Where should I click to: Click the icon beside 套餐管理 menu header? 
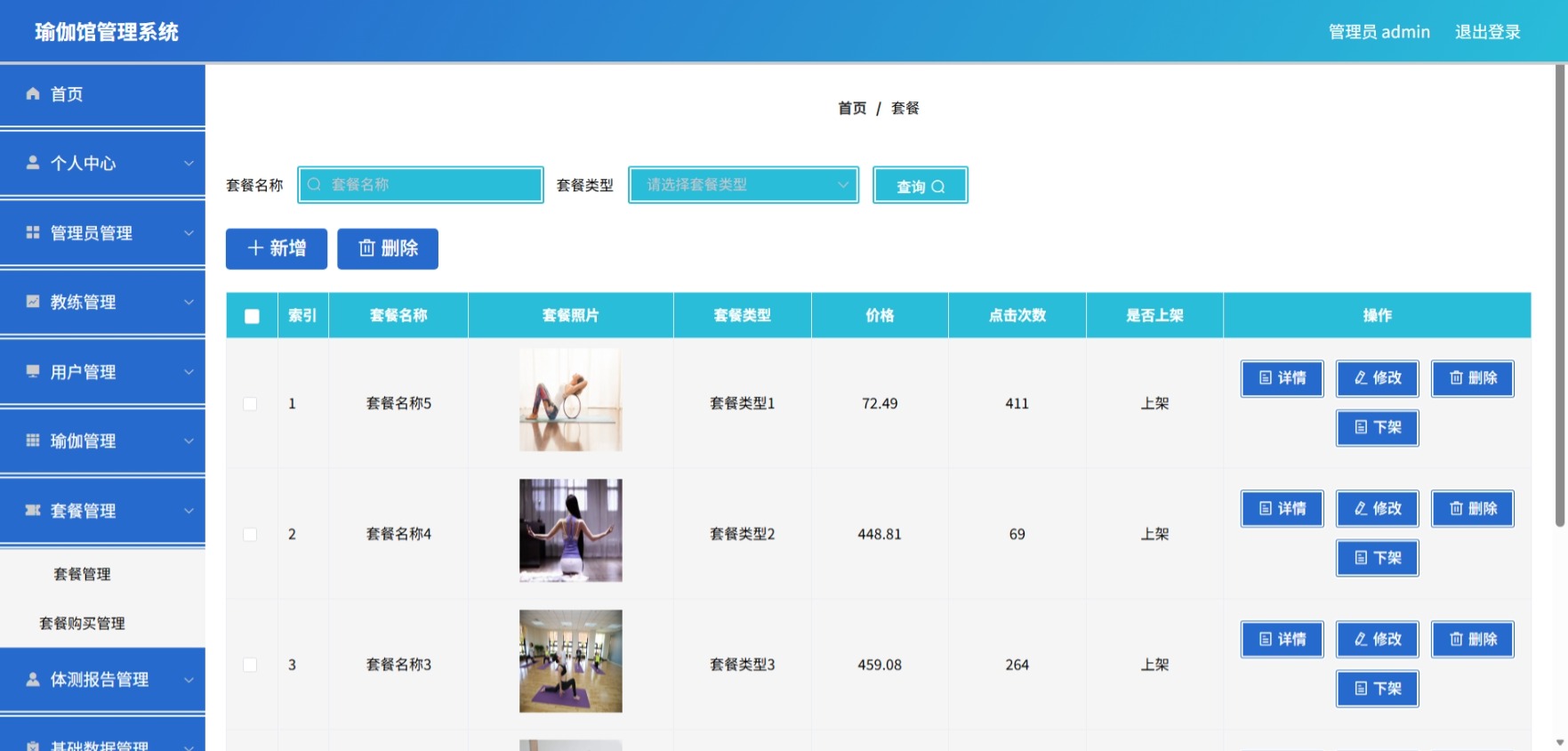33,510
